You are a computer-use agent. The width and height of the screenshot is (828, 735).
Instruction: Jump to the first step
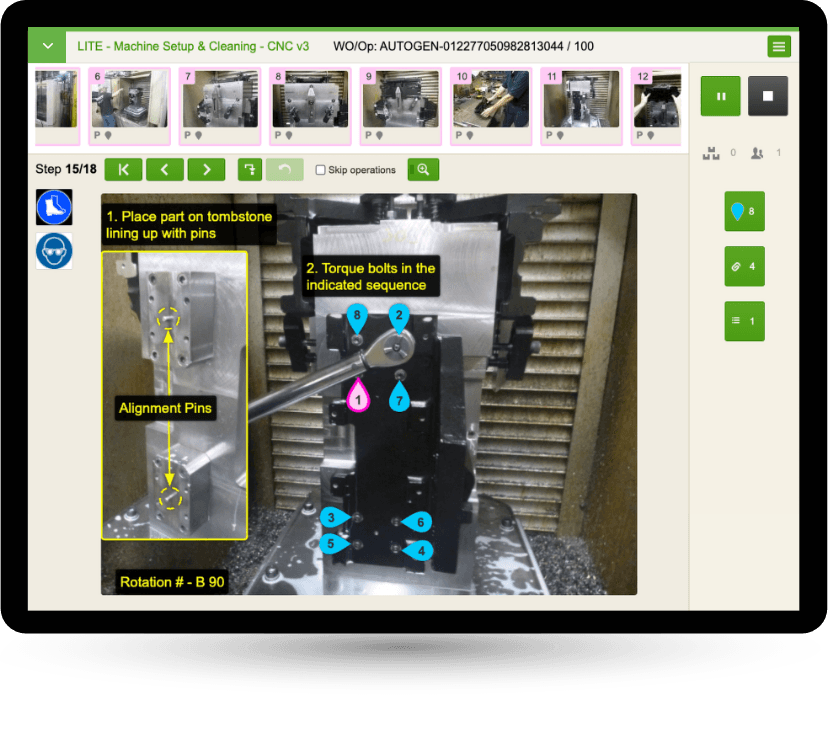tap(123, 169)
